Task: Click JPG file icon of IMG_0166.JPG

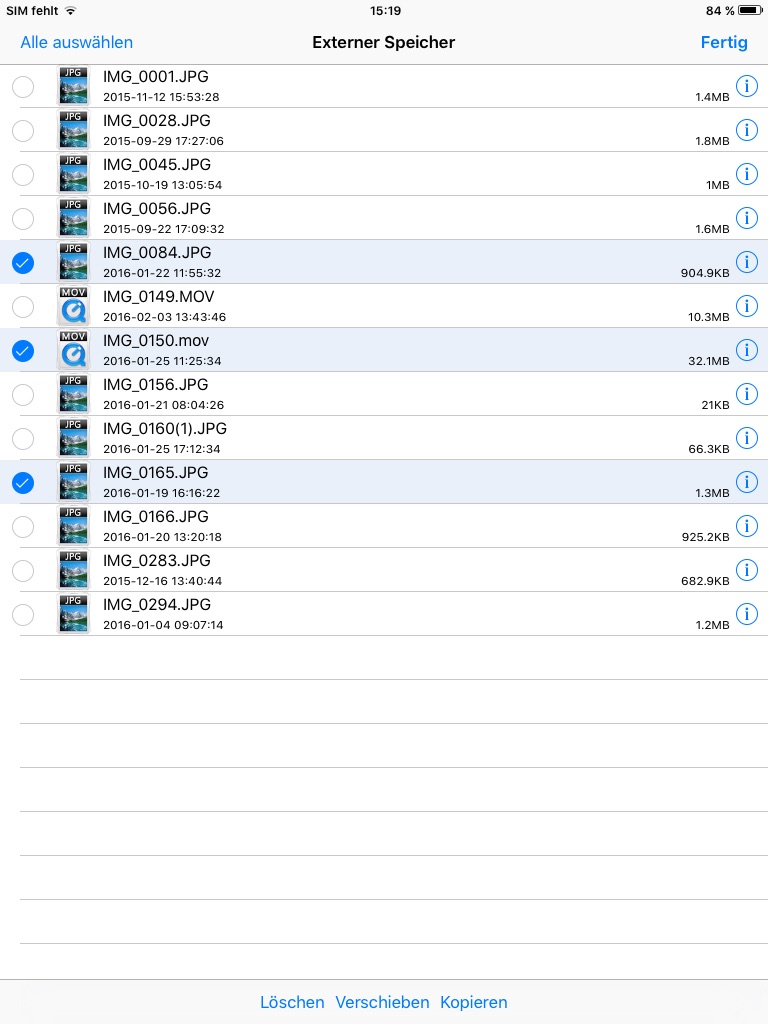Action: coord(73,526)
